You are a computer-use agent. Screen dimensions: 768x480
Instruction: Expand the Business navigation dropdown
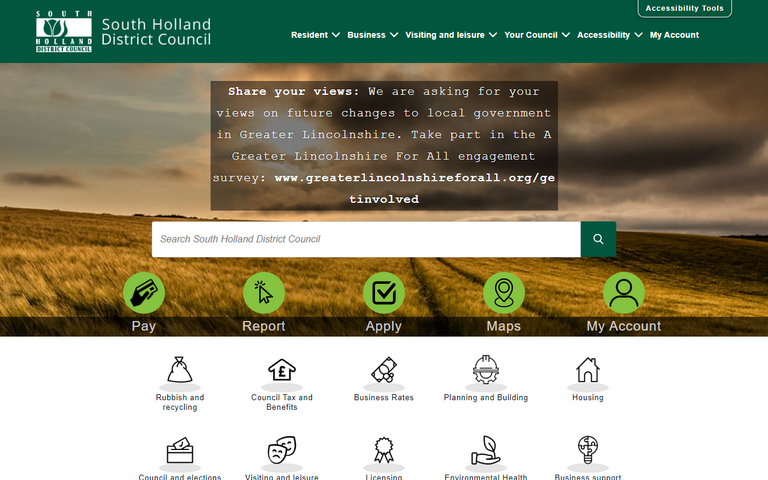click(372, 35)
